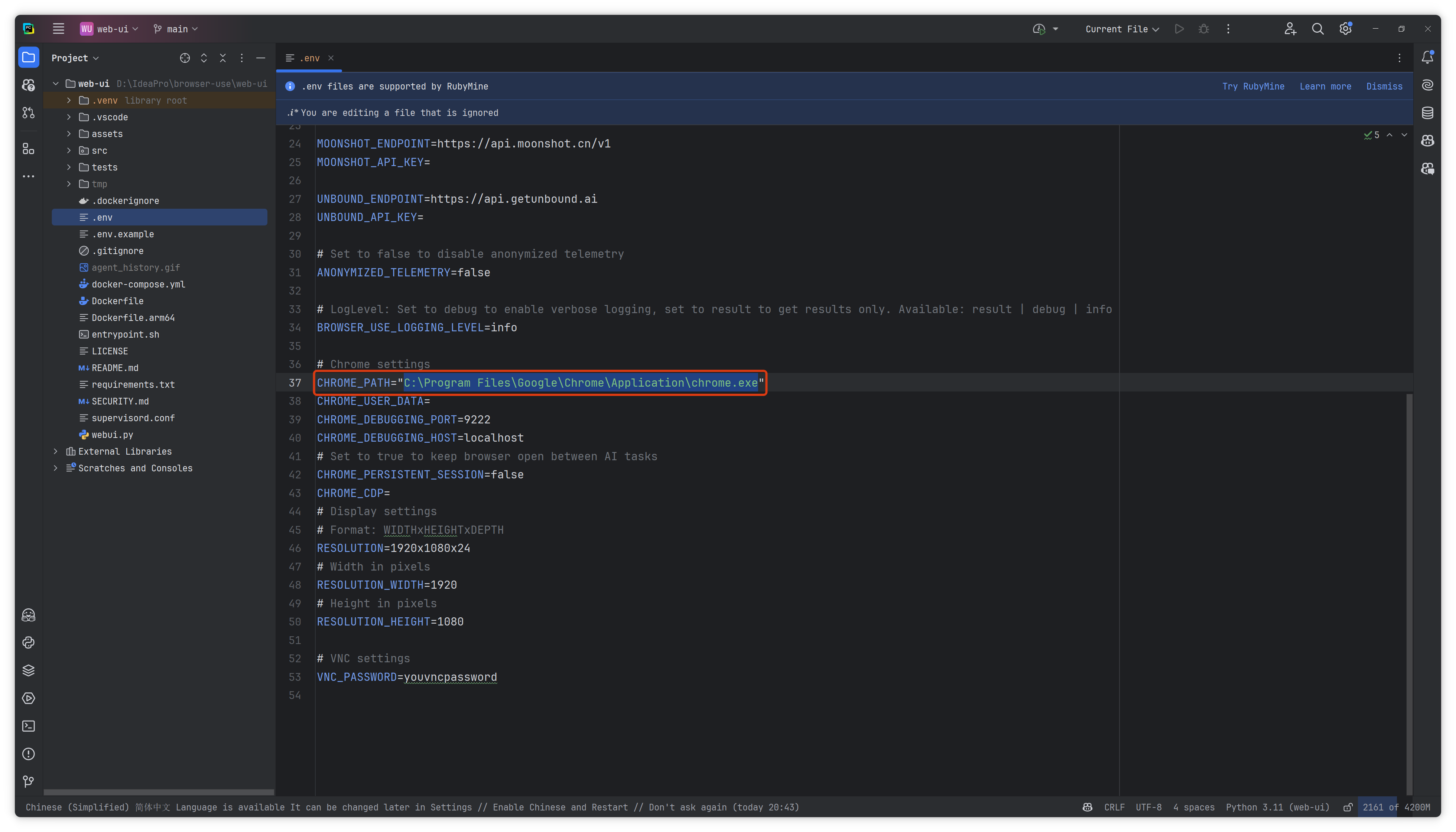The width and height of the screenshot is (1456, 832).
Task: Select opened file locator icon in Project panel
Action: (x=185, y=58)
